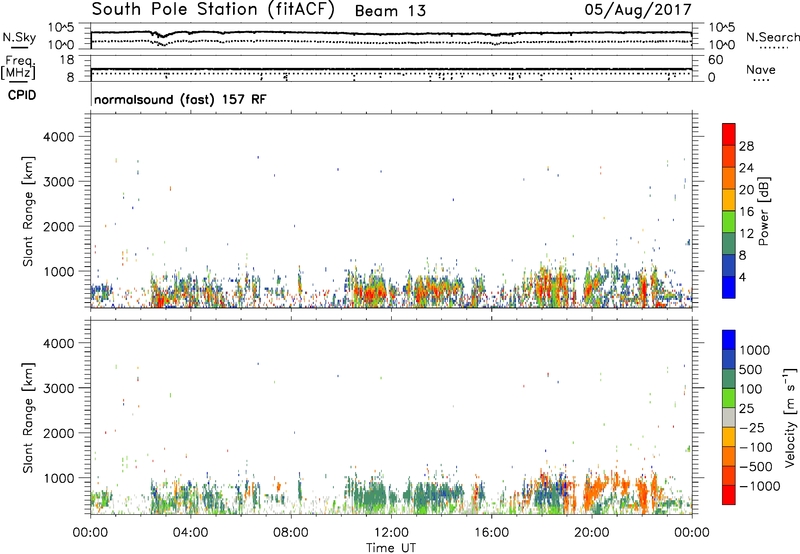Click the title 'South Pole Station (fitACF)'

(x=213, y=10)
